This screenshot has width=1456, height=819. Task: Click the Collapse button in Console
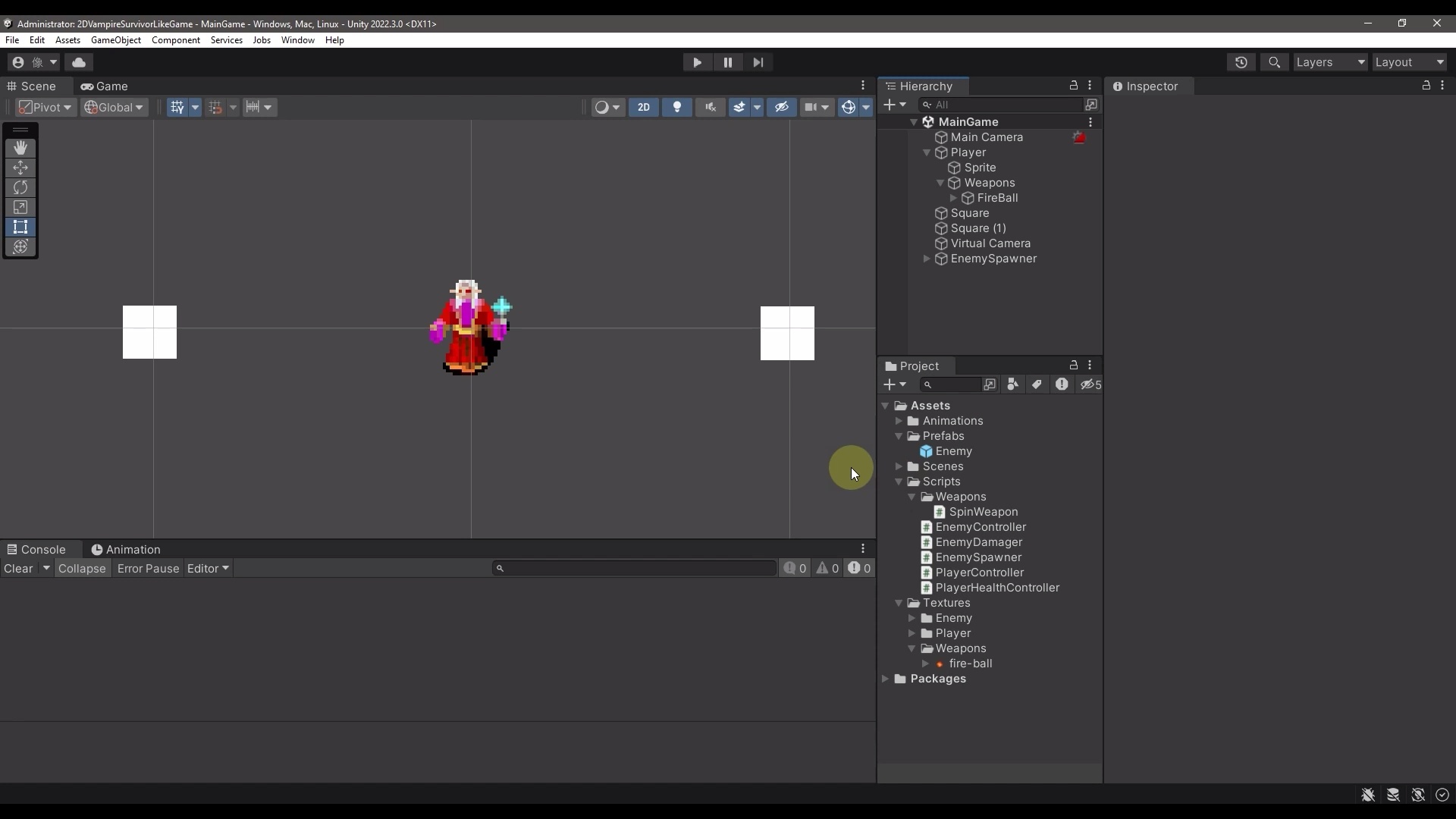point(83,569)
